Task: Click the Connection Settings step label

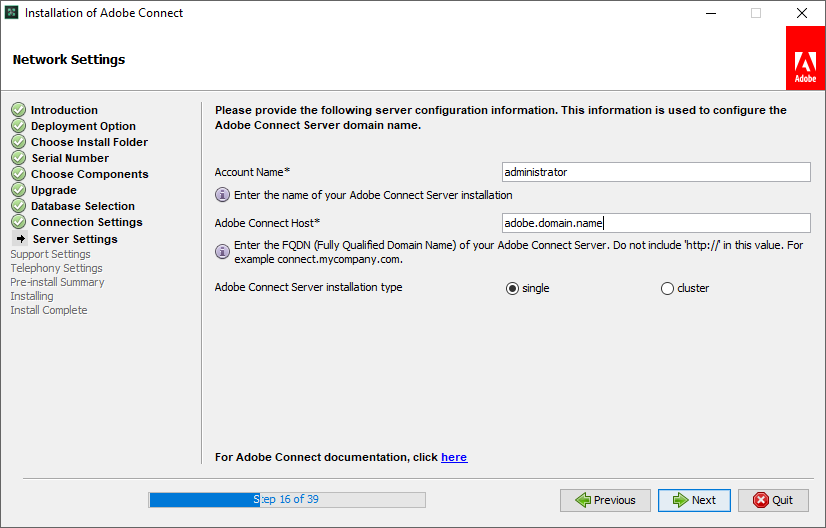Action: pos(86,222)
